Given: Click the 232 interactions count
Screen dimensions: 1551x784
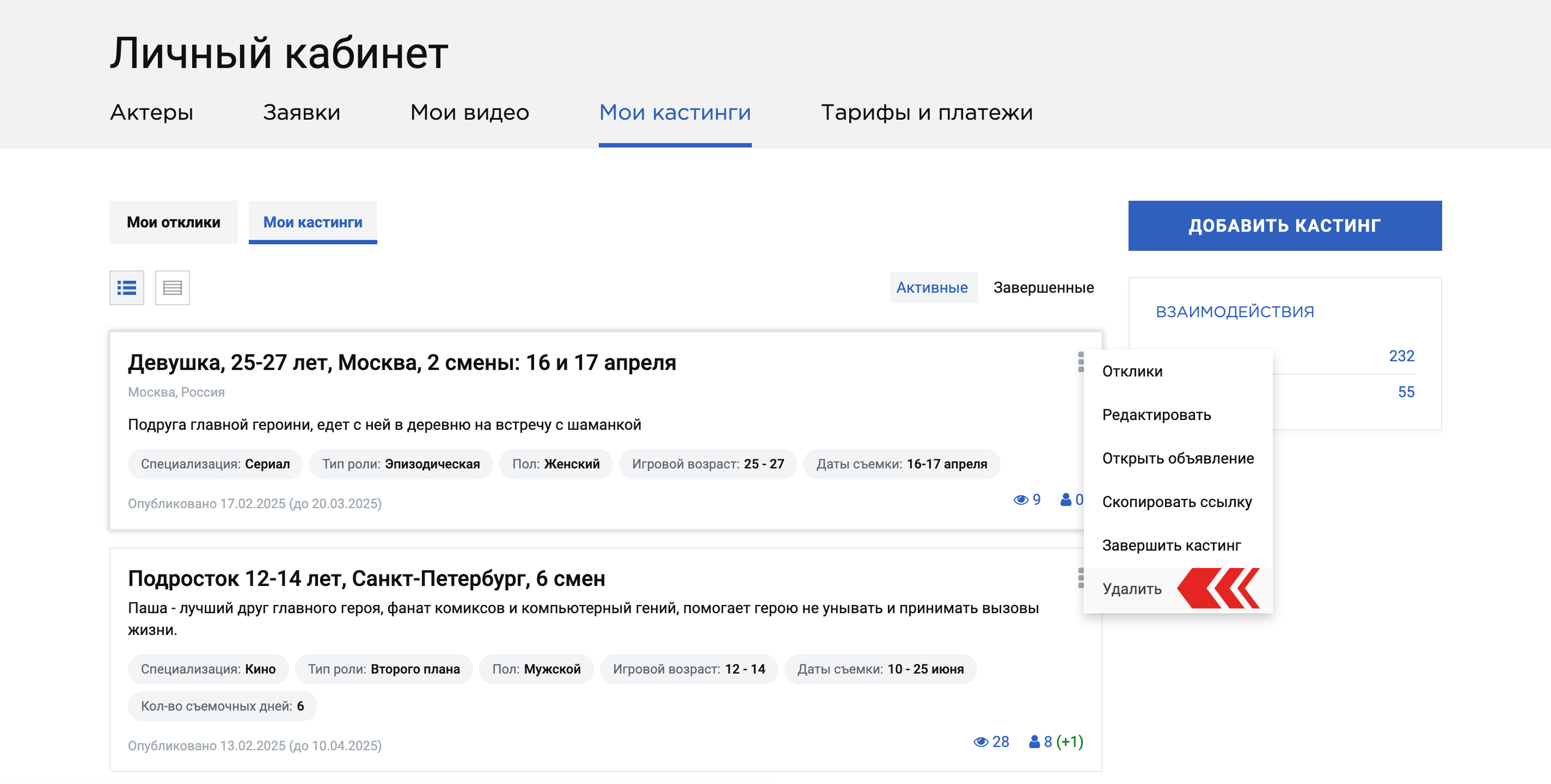Looking at the screenshot, I should tap(1401, 356).
